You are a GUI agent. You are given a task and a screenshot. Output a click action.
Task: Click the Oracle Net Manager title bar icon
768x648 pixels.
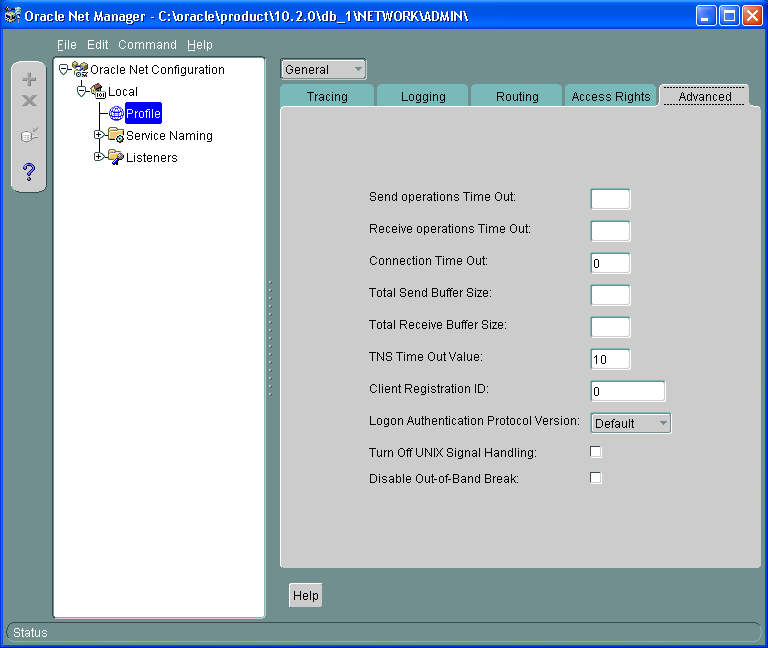pyautogui.click(x=12, y=16)
